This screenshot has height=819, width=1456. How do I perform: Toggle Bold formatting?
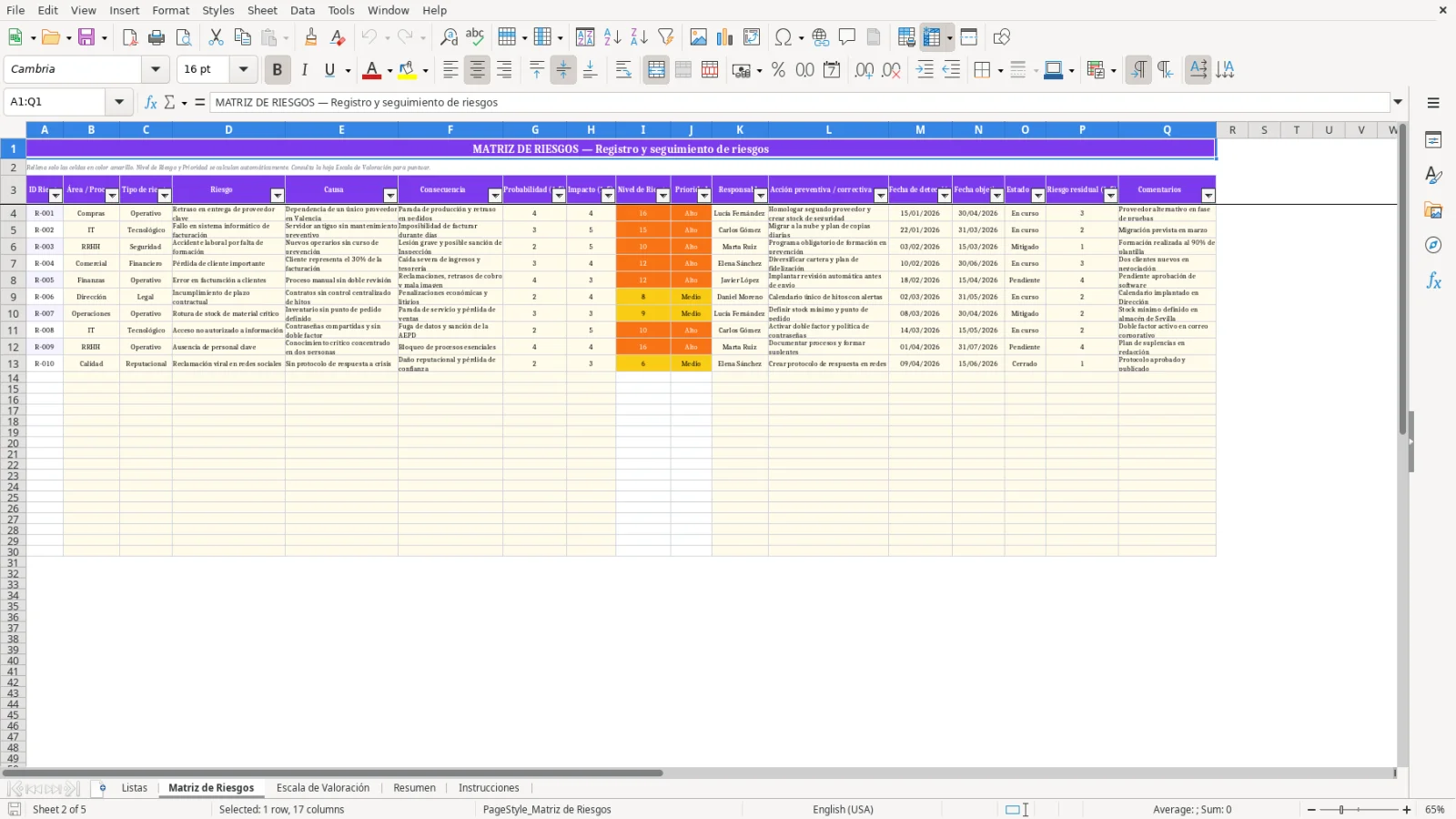[278, 70]
